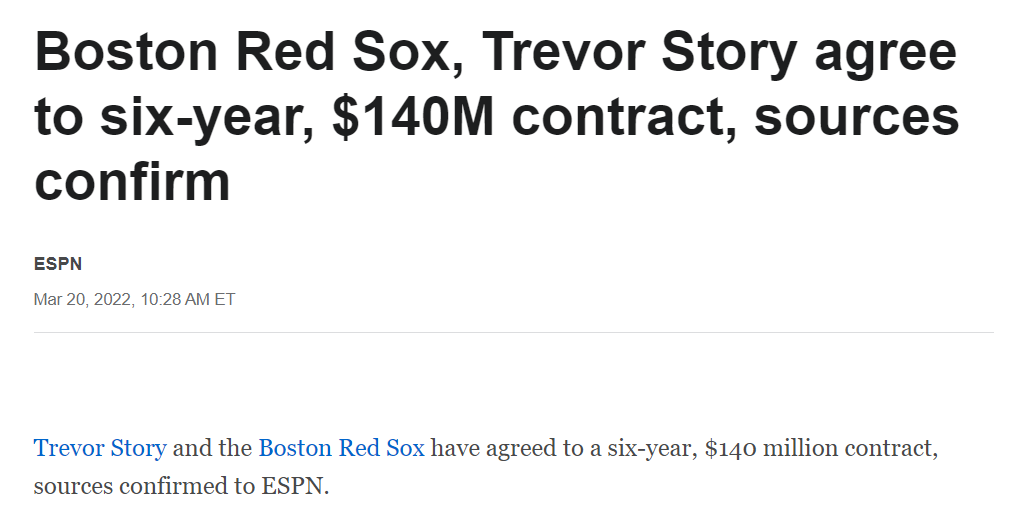1025x513 pixels.
Task: Open the Trevor Story player link
Action: coord(100,448)
